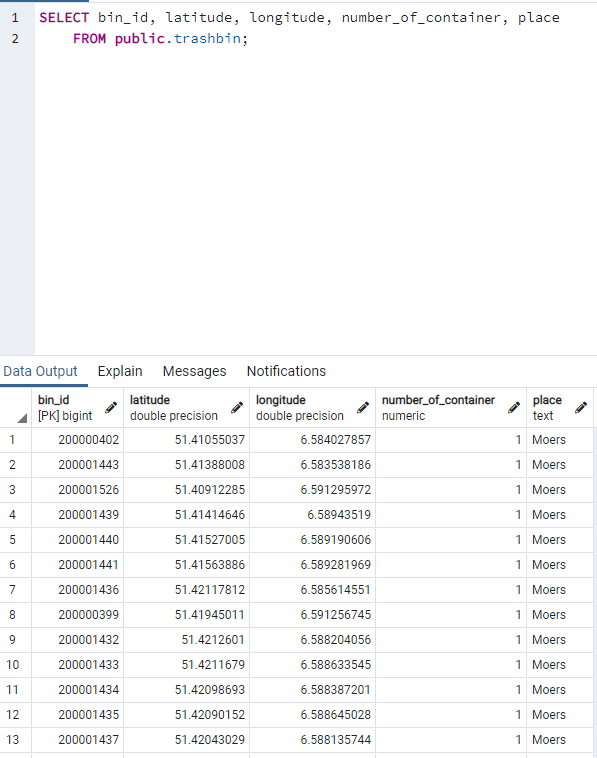Click the select-all triangle in grid corner

[22, 418]
